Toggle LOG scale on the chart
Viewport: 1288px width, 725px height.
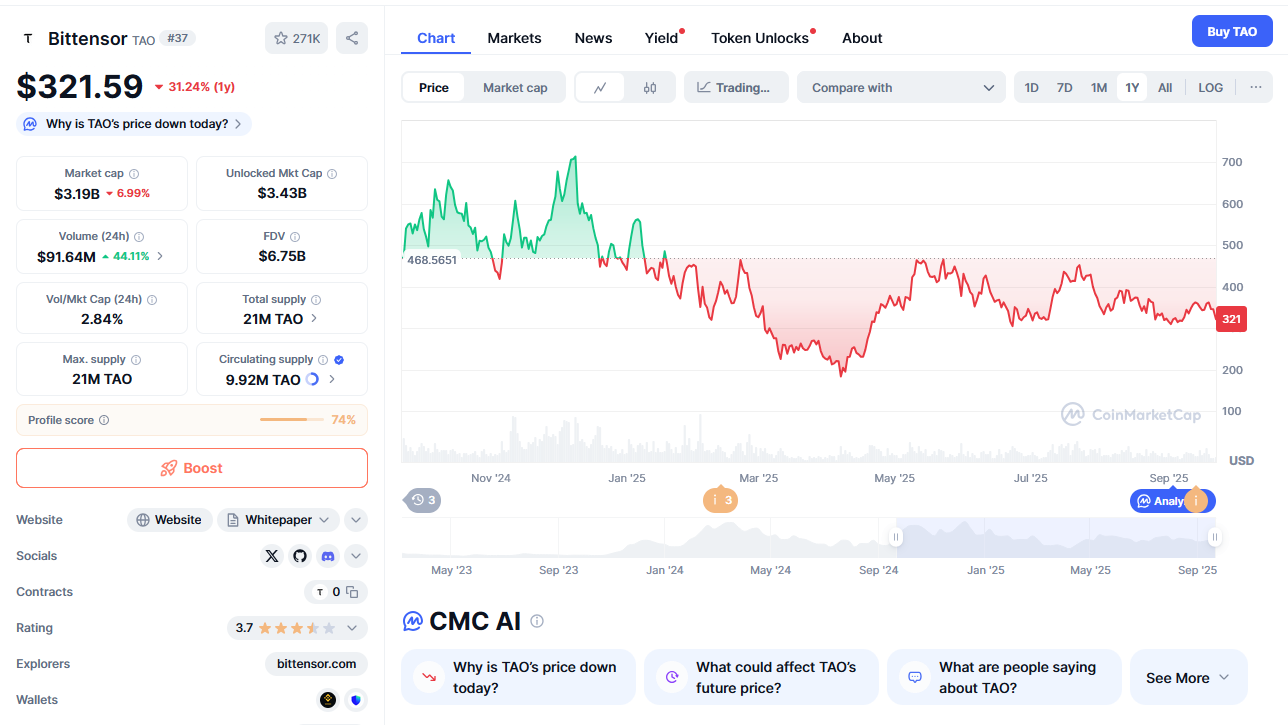coord(1210,88)
